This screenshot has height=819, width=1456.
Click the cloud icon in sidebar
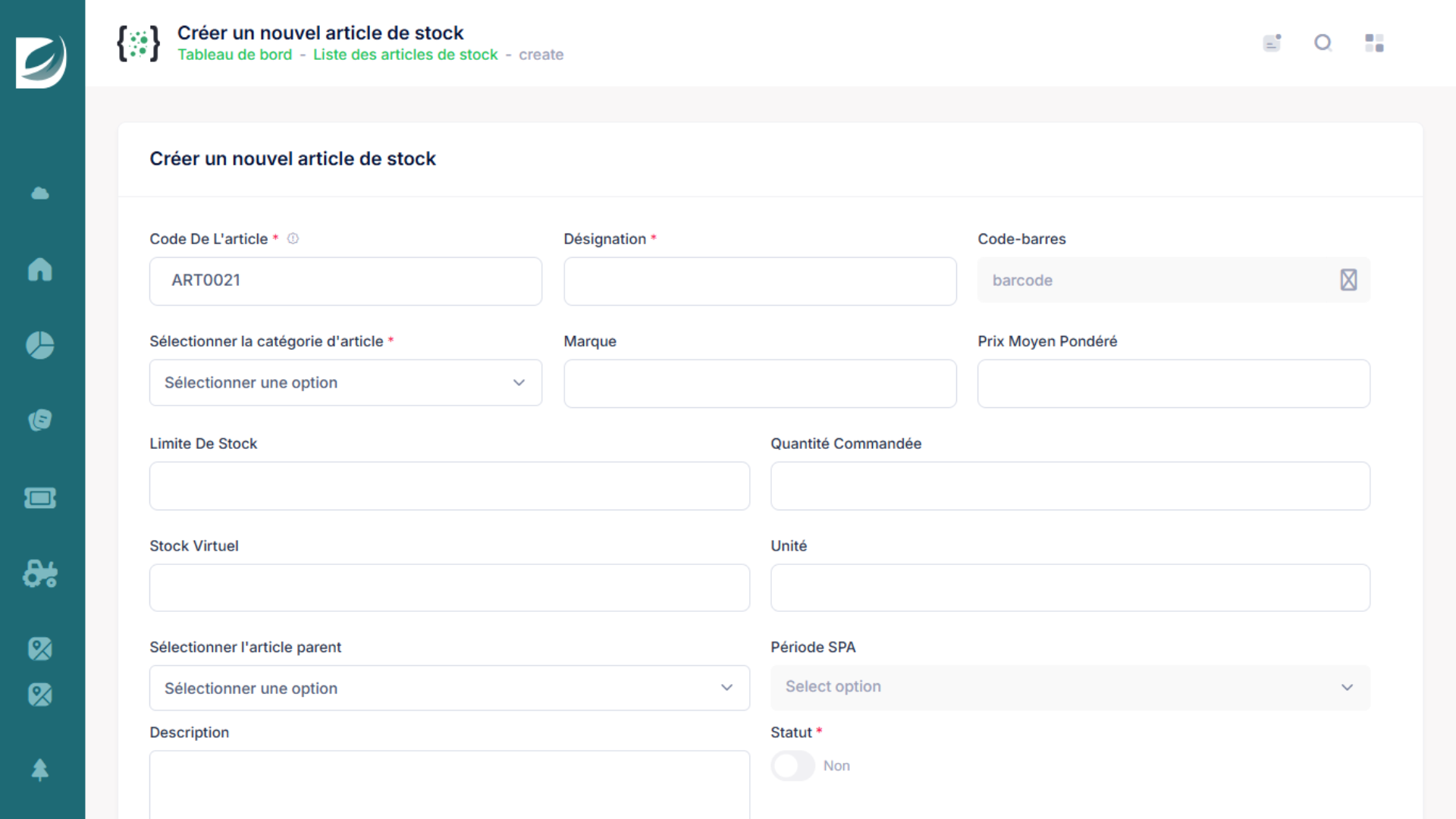click(x=40, y=193)
